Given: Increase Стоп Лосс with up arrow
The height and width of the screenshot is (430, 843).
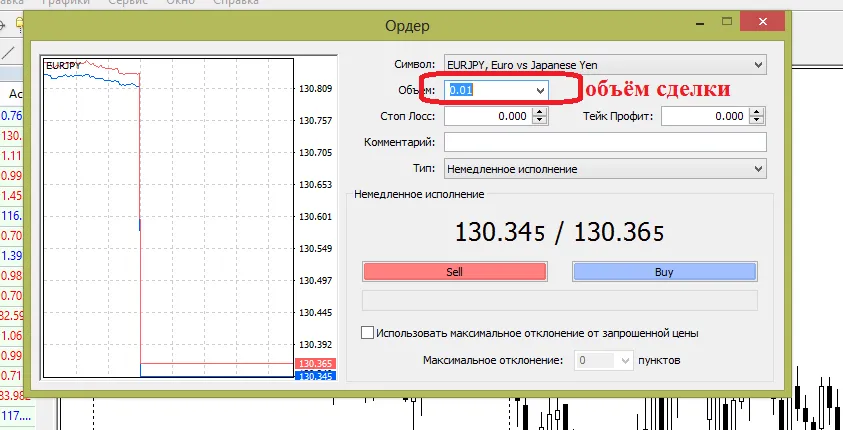Looking at the screenshot, I should click(540, 112).
